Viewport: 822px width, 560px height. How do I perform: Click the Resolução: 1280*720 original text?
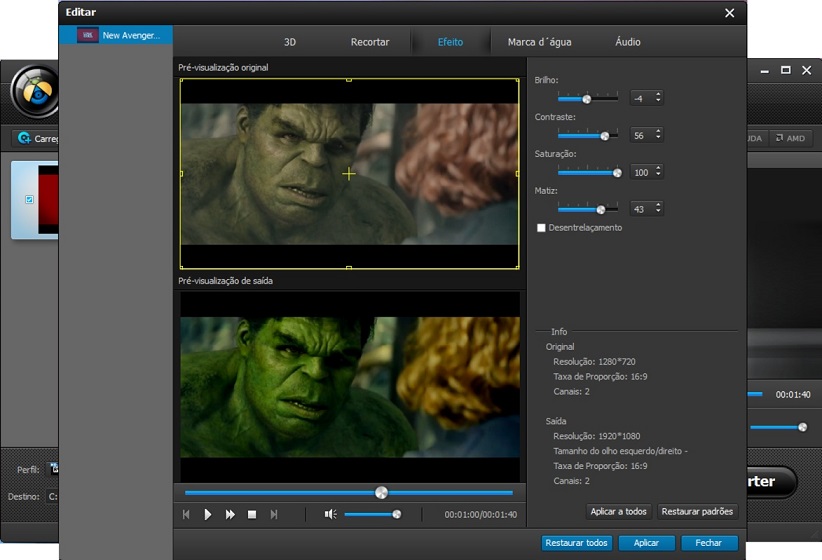[x=594, y=362]
